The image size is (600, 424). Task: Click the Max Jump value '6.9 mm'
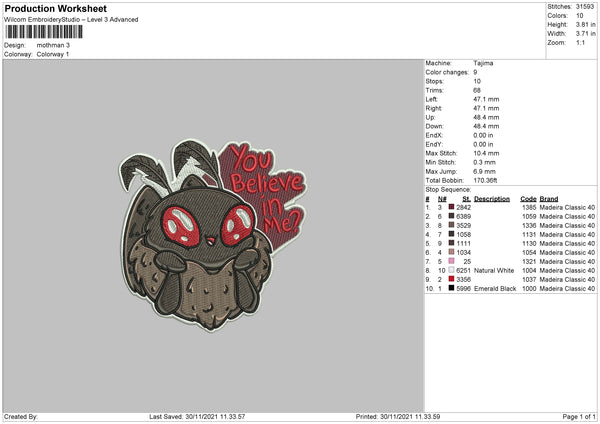coord(484,171)
